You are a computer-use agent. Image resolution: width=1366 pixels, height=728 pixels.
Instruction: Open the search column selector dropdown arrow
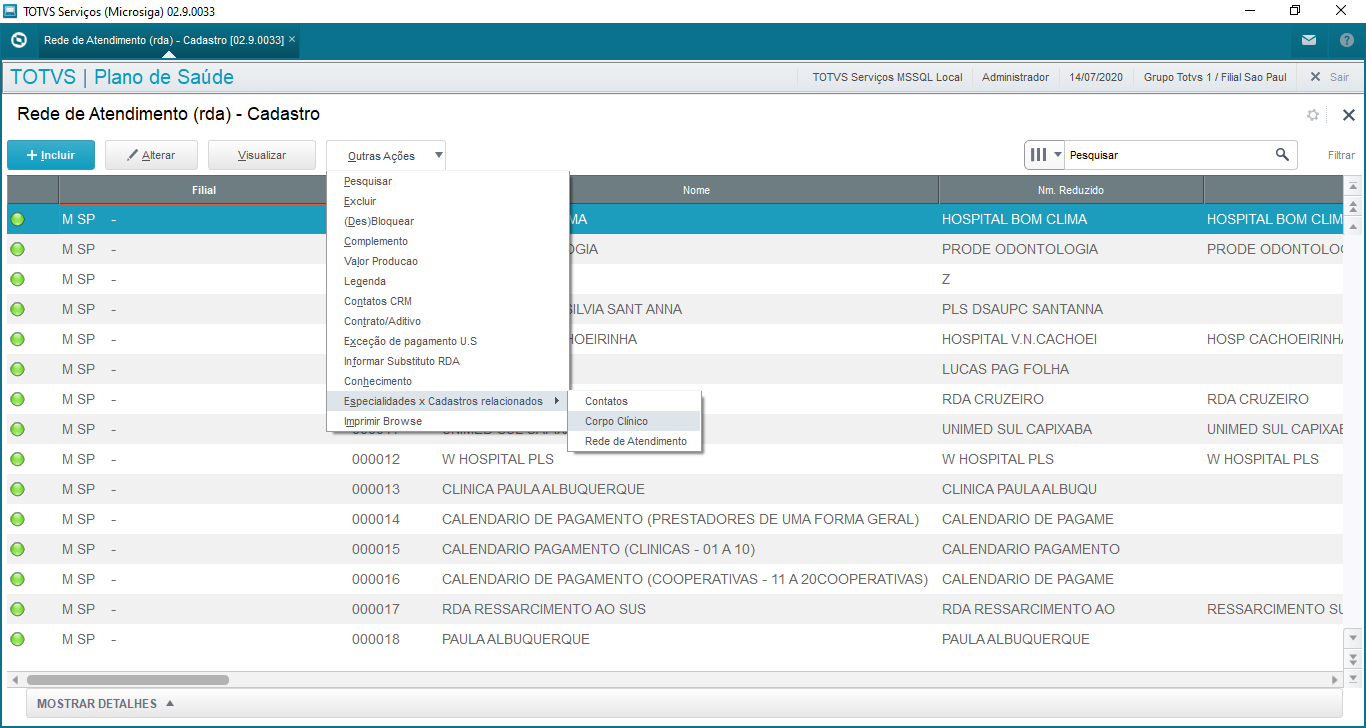[x=1058, y=155]
